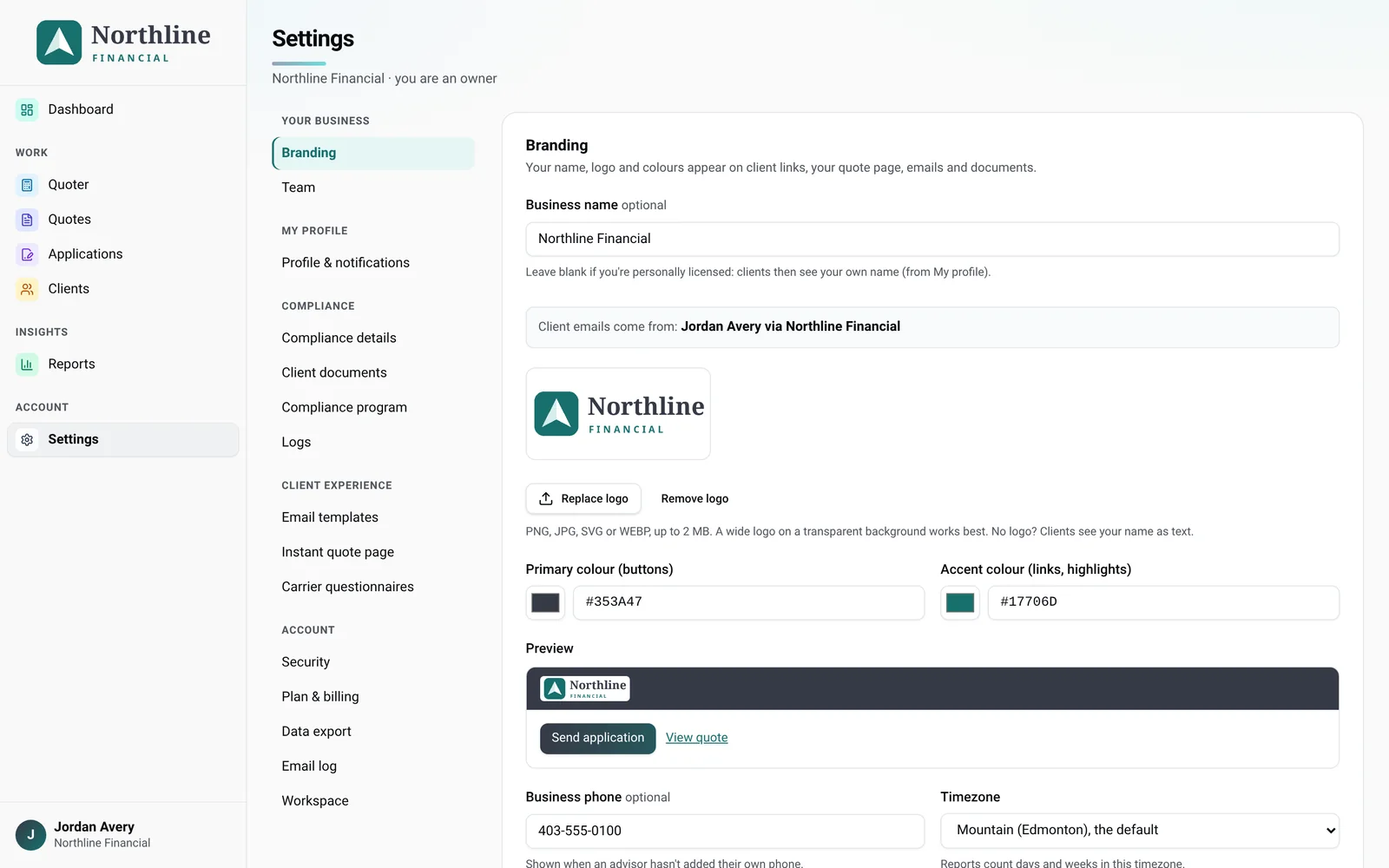Image resolution: width=1389 pixels, height=868 pixels.
Task: Open Compliance details
Action: [373, 338]
